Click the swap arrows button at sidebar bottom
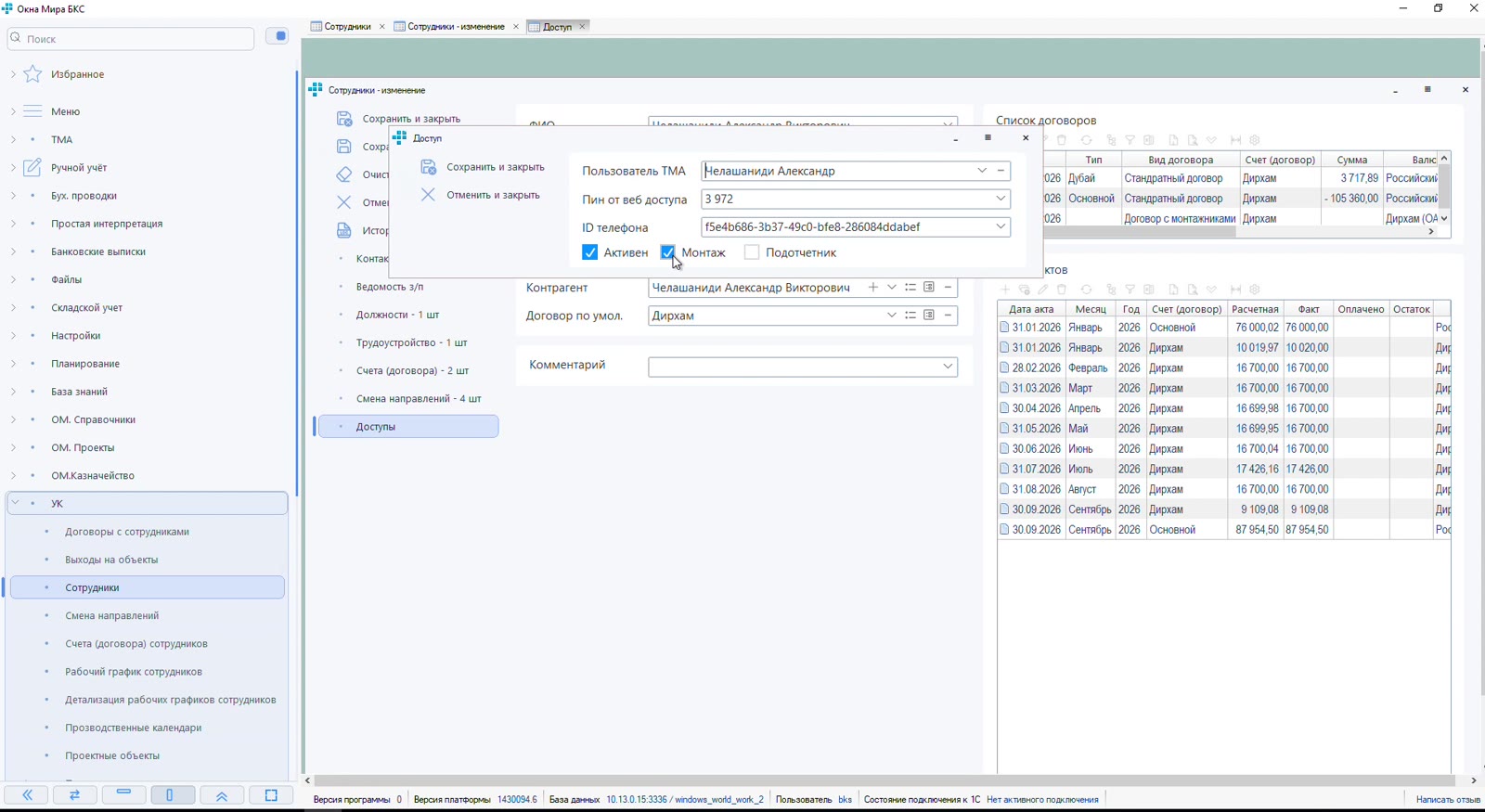 75,795
